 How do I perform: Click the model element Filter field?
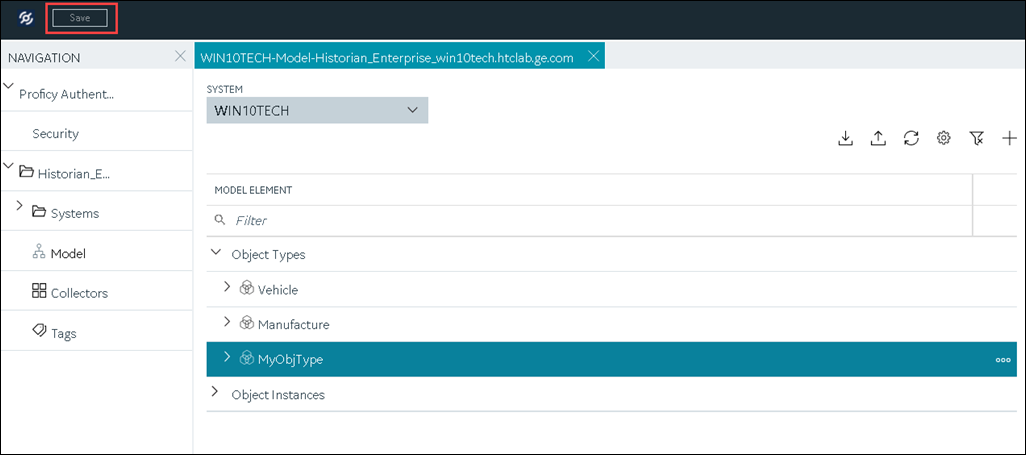(x=589, y=221)
